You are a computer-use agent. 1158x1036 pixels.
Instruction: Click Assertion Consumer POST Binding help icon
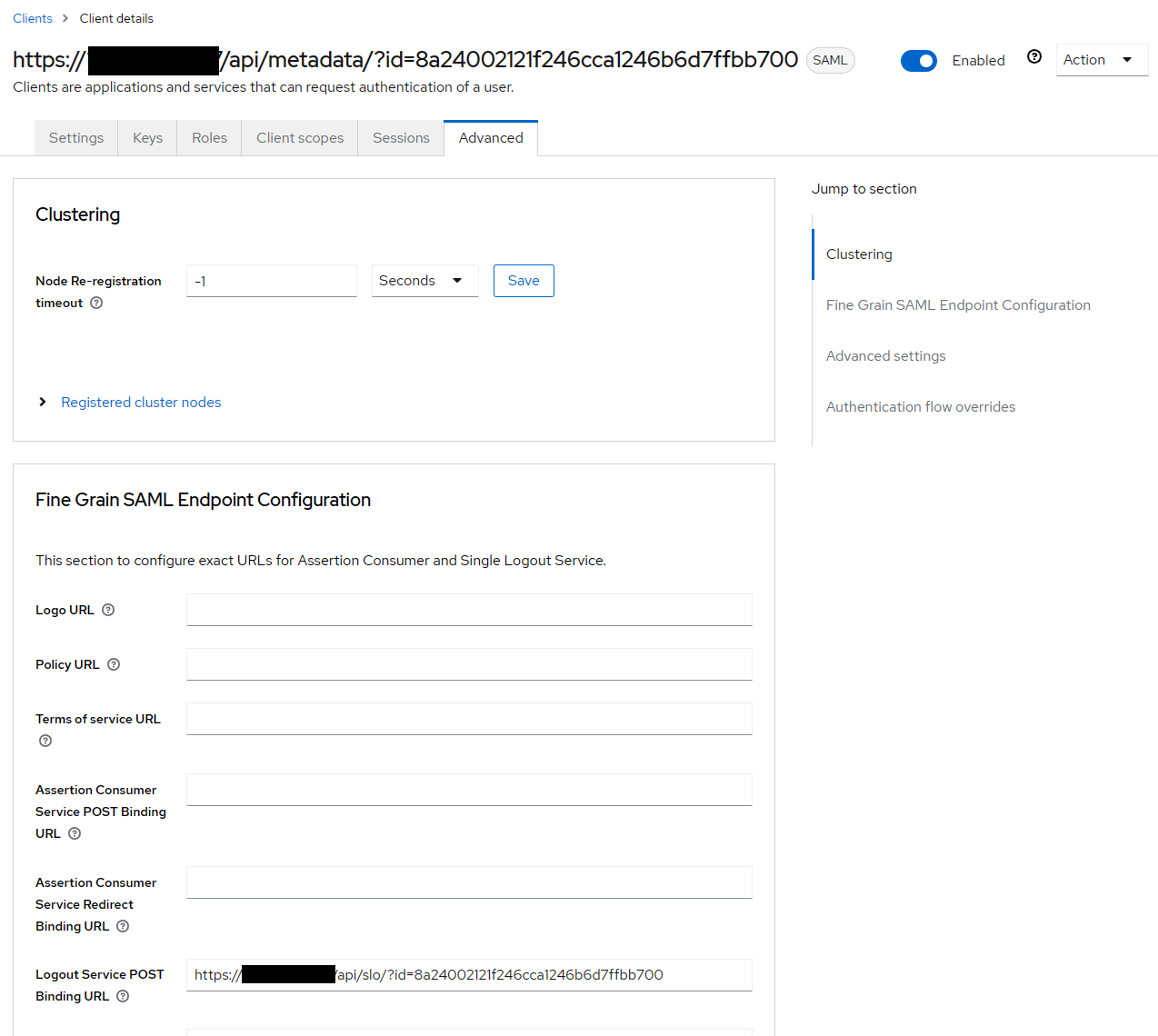coord(75,833)
